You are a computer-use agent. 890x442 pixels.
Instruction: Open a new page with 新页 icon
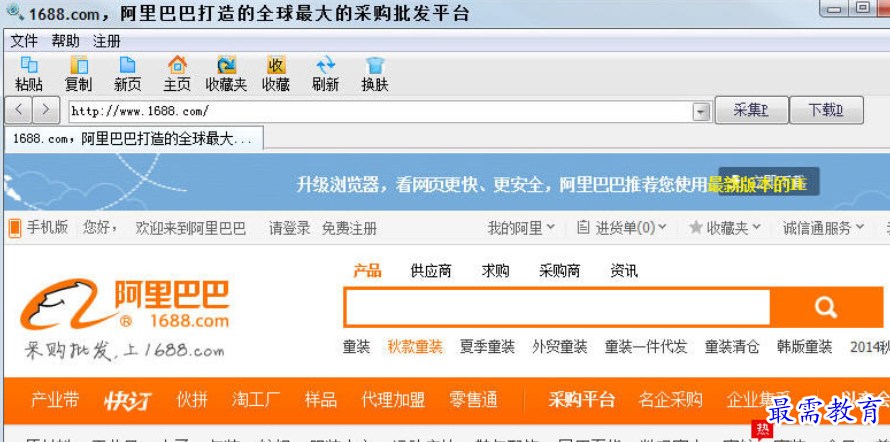click(128, 74)
